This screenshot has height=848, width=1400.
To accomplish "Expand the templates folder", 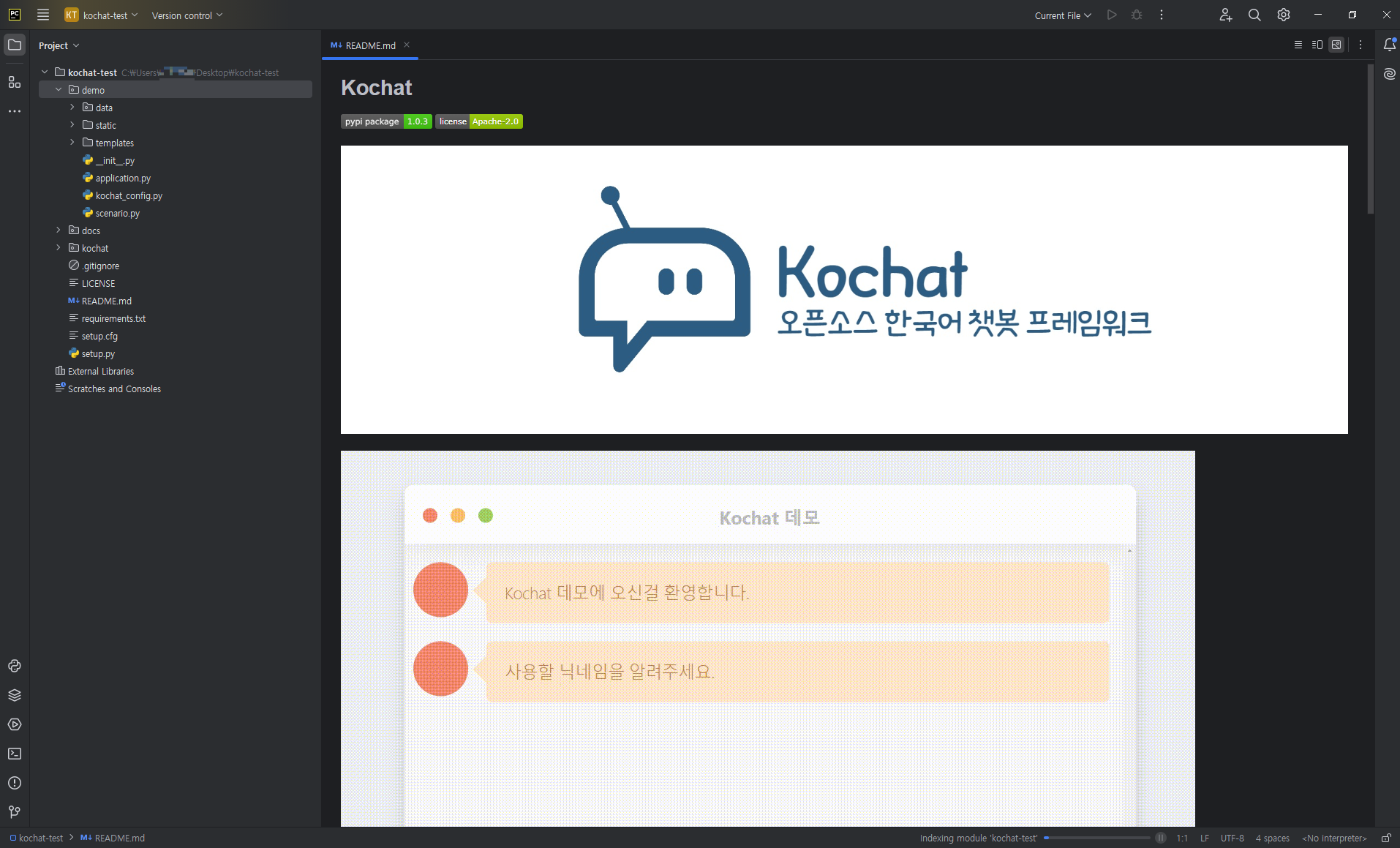I will [71, 142].
